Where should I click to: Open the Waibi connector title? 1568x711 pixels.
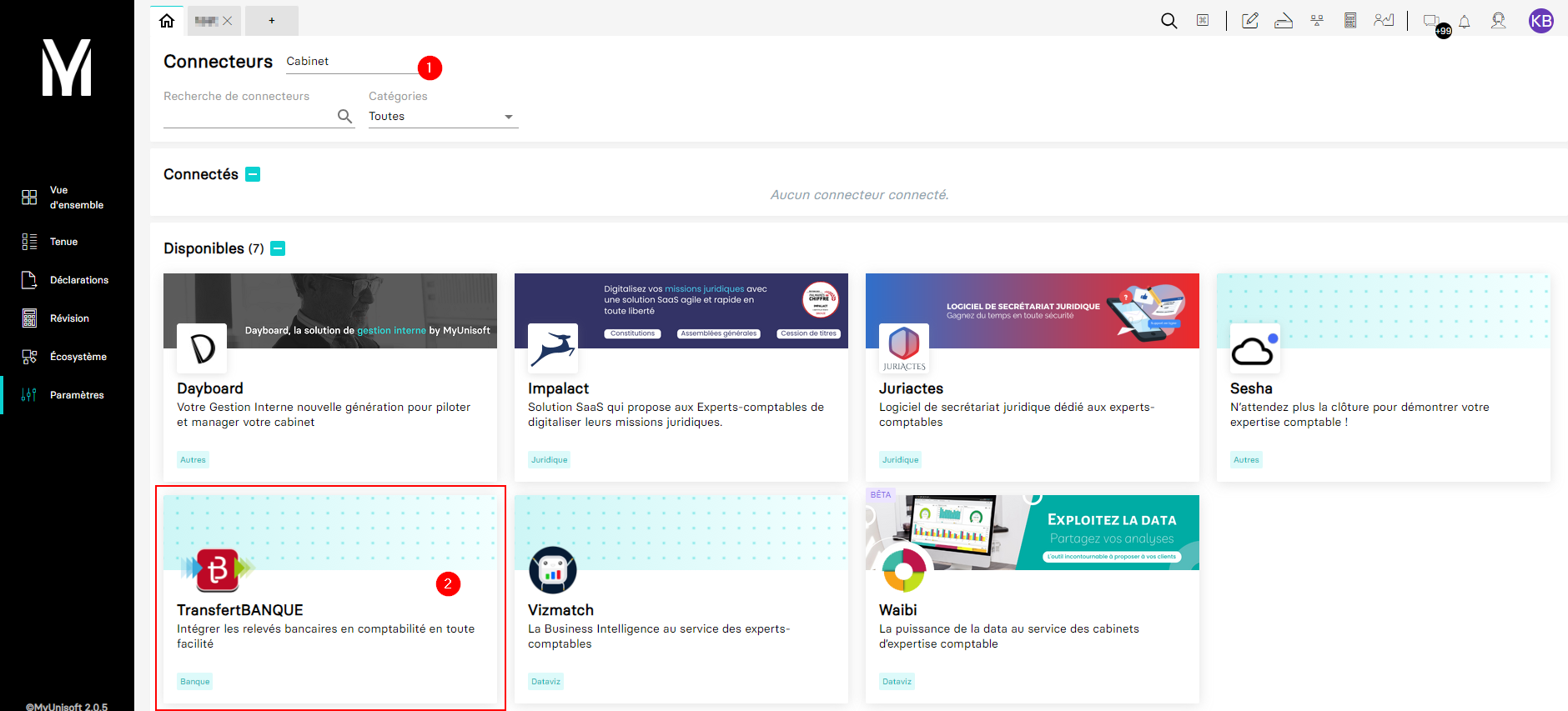[x=897, y=610]
